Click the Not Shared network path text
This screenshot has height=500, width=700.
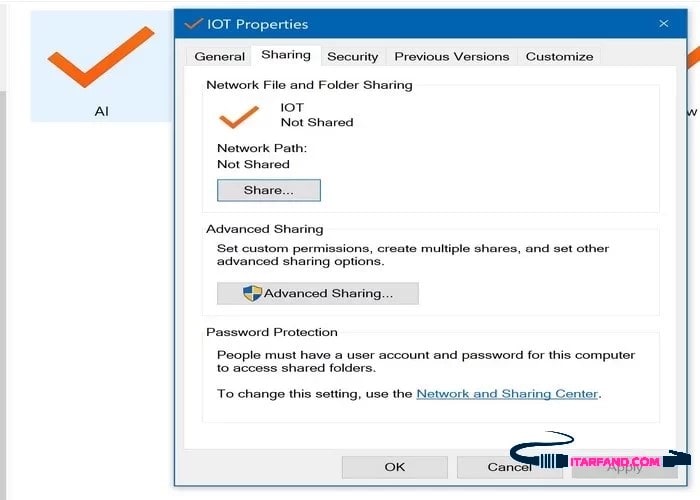[x=253, y=164]
